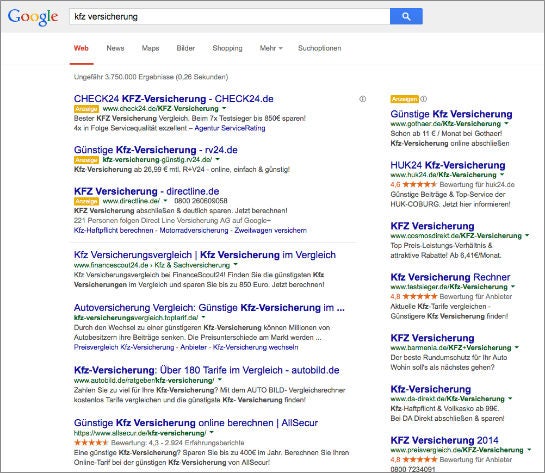Open dropdown arrow next to preisvergleich.de URL

529,450
